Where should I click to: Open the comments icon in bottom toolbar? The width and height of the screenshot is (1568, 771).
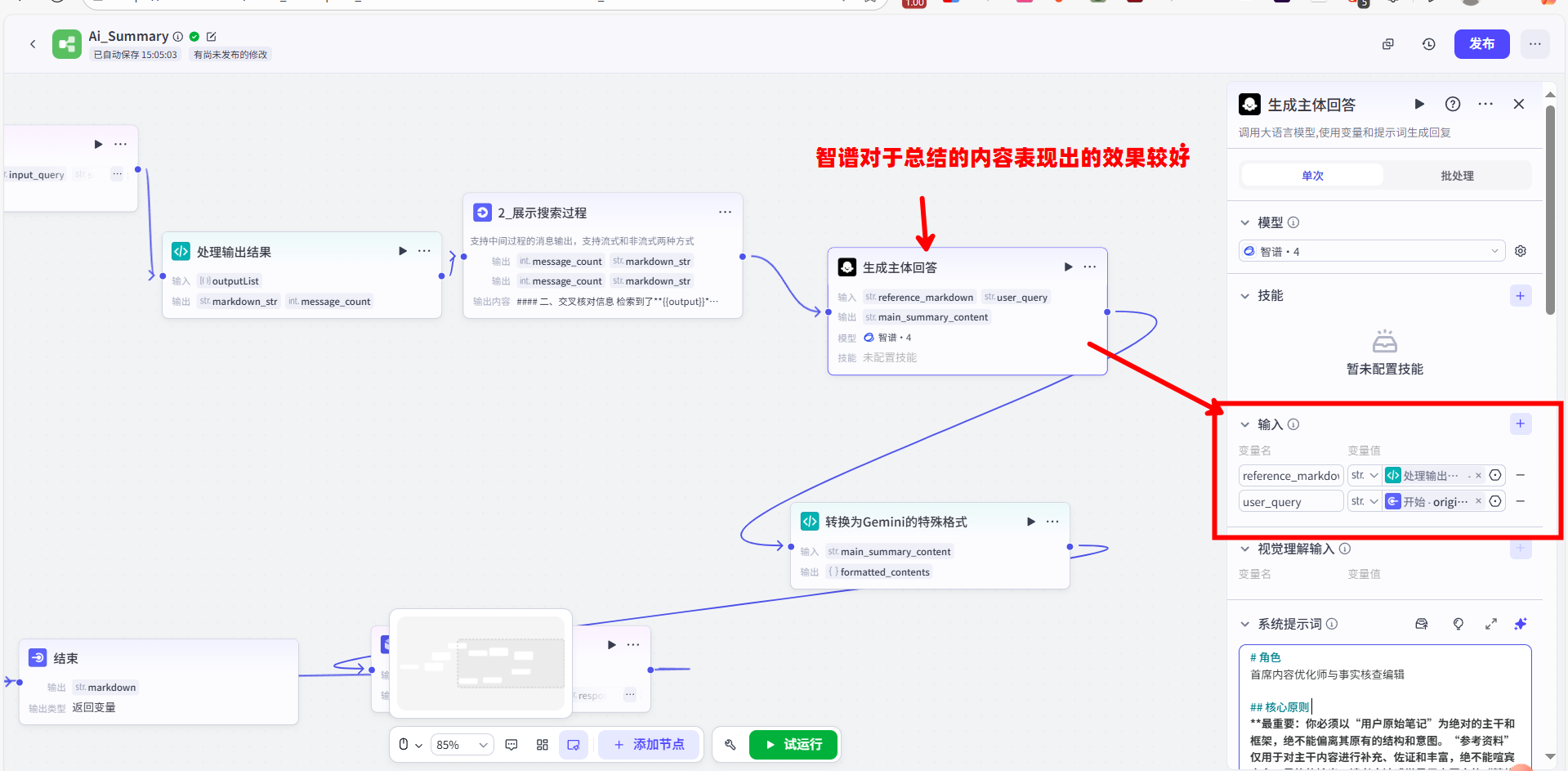point(511,745)
